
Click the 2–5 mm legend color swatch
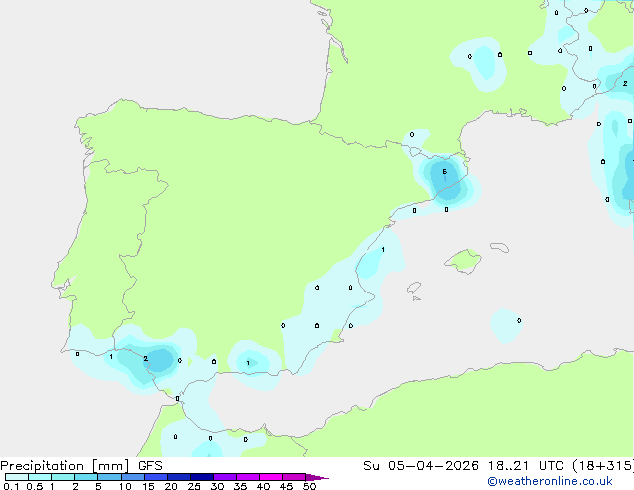tap(86, 477)
